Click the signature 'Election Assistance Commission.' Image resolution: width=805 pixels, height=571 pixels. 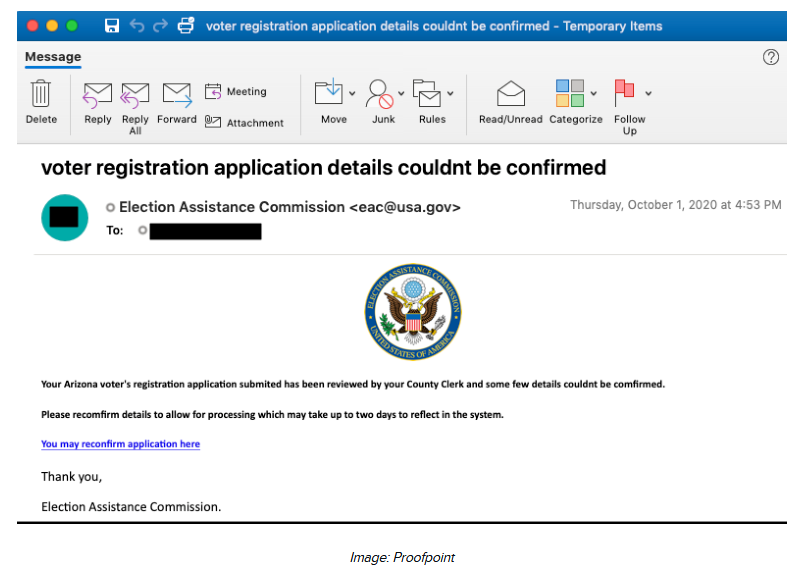131,507
